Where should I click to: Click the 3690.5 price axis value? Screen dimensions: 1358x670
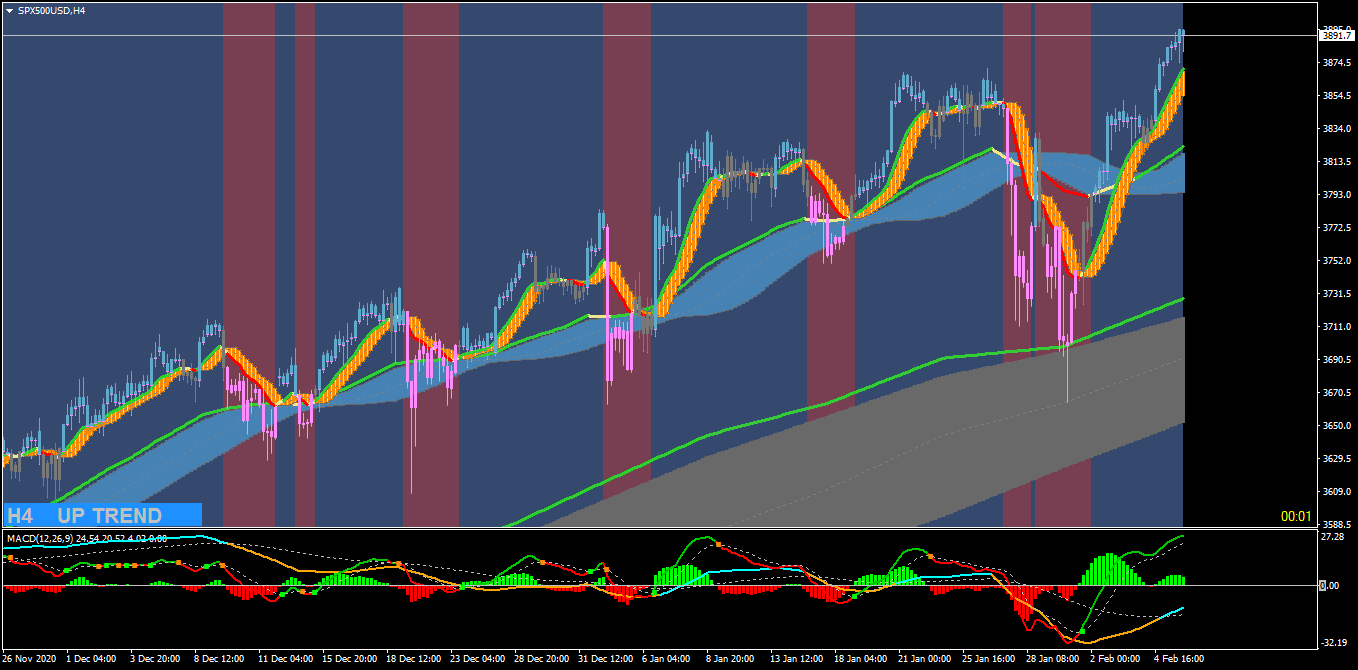1337,360
